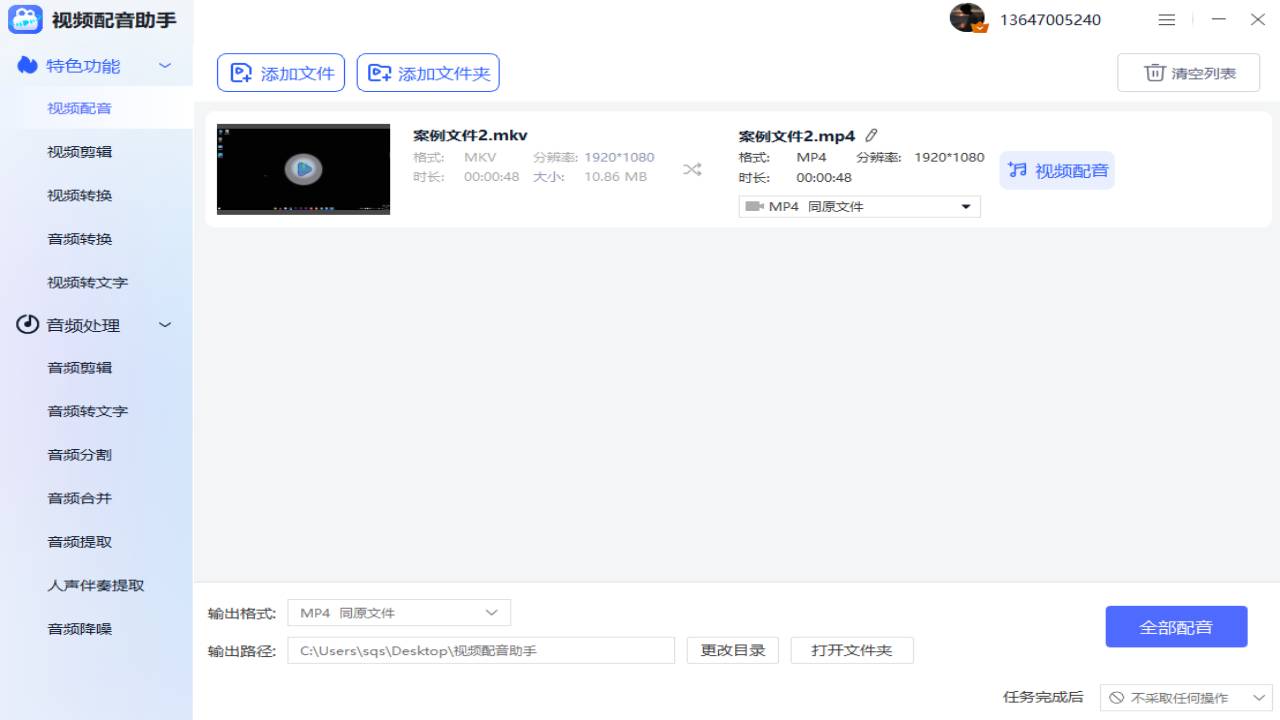Click the shuffle icon between file details
The image size is (1280, 720).
(x=692, y=170)
